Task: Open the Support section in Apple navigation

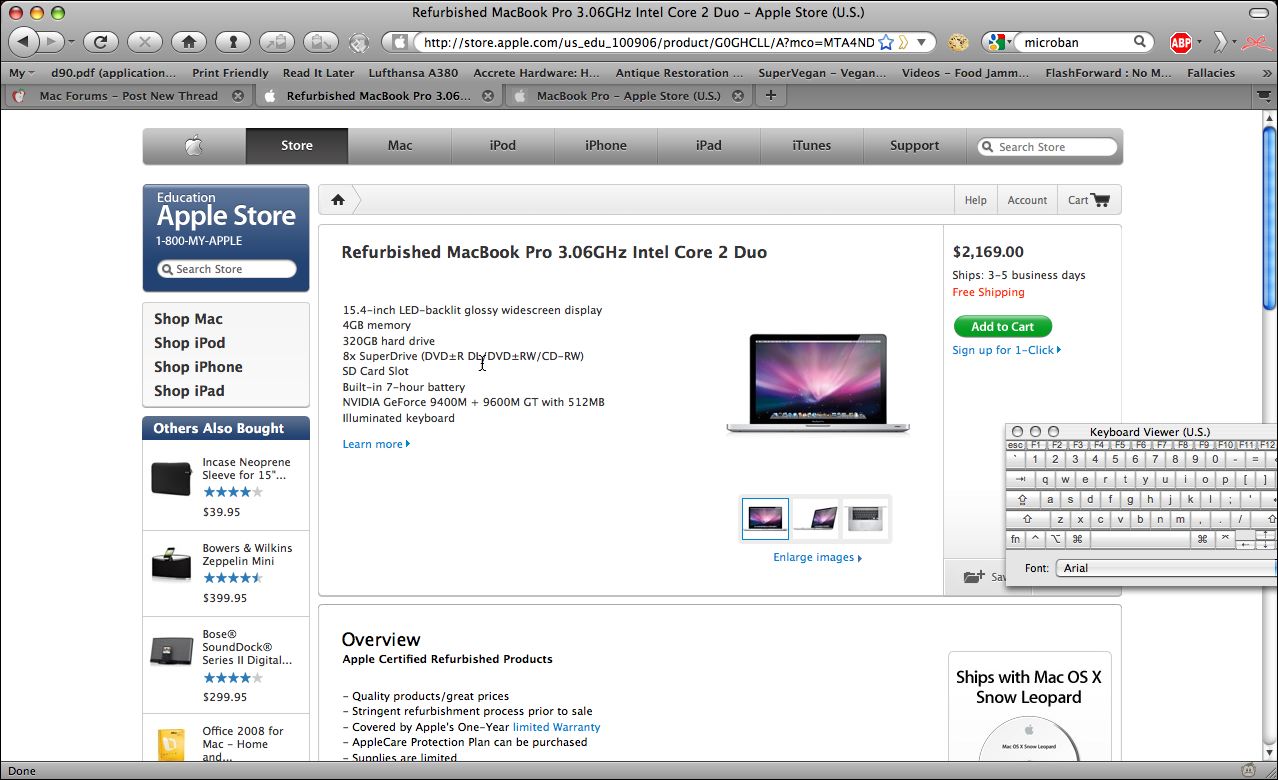Action: click(x=915, y=146)
